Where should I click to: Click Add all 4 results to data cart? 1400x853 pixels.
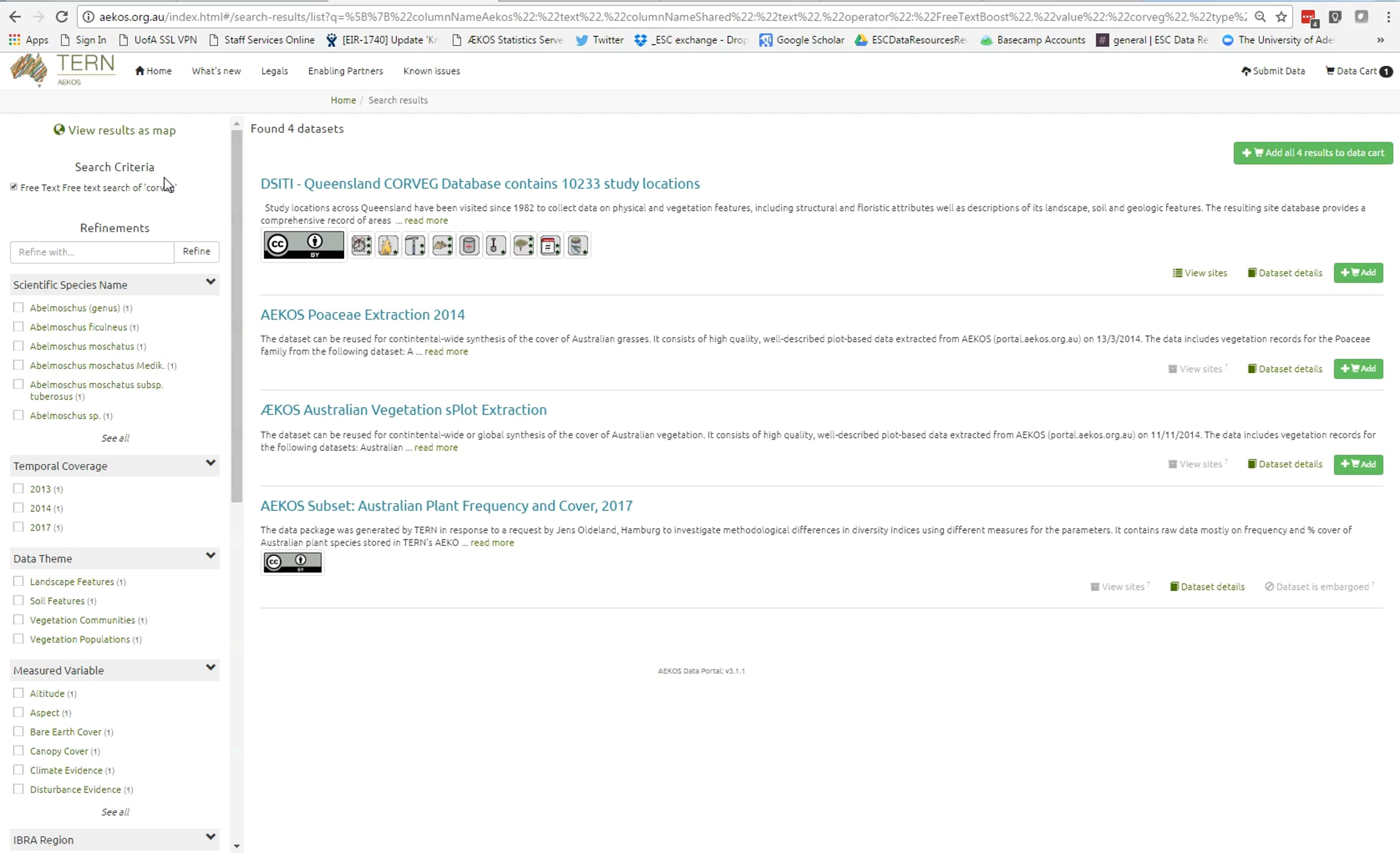pos(1312,153)
